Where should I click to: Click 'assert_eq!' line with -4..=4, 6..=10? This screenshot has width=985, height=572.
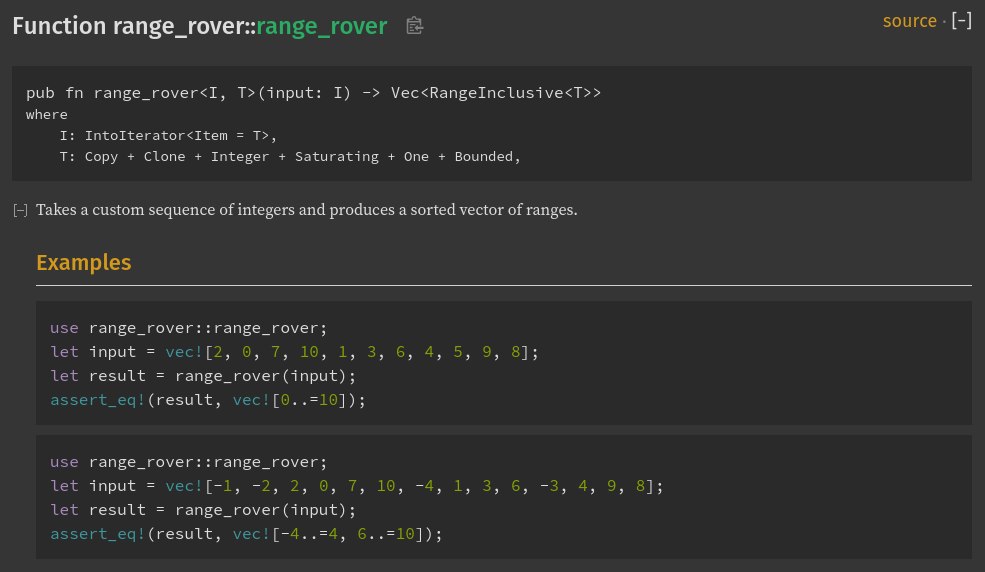(x=246, y=534)
